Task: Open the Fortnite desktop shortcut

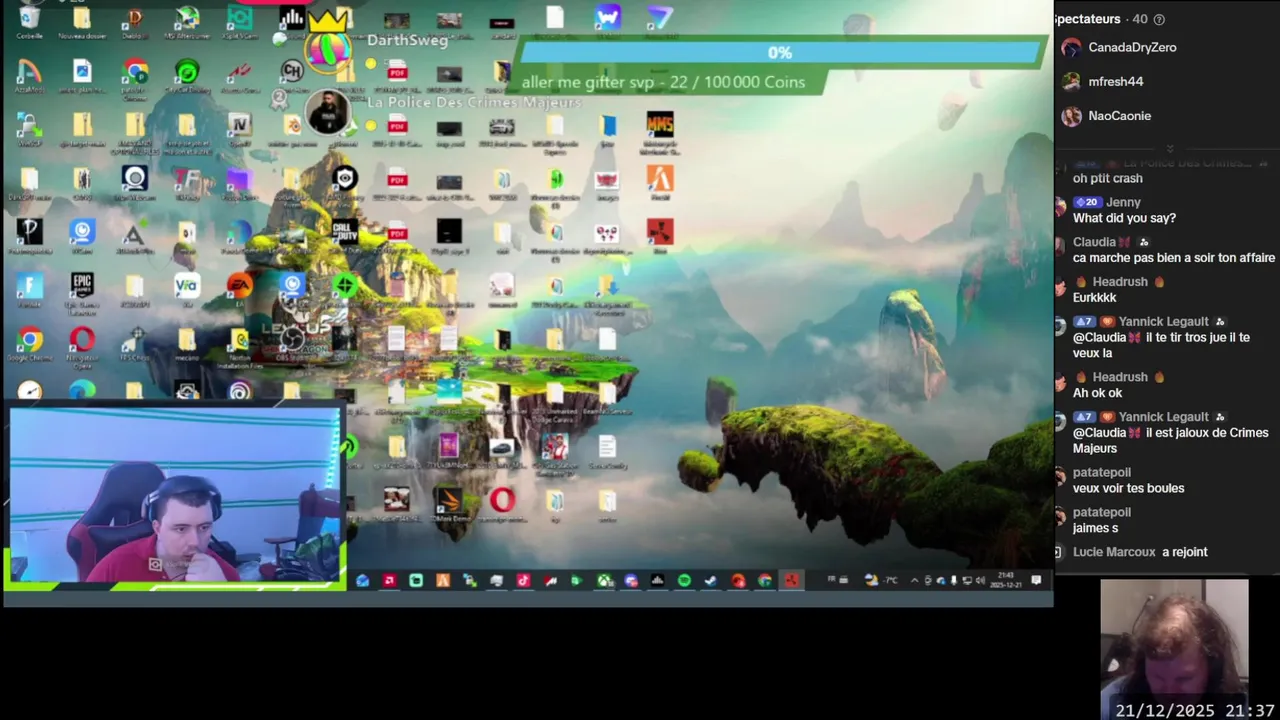Action: 29,291
